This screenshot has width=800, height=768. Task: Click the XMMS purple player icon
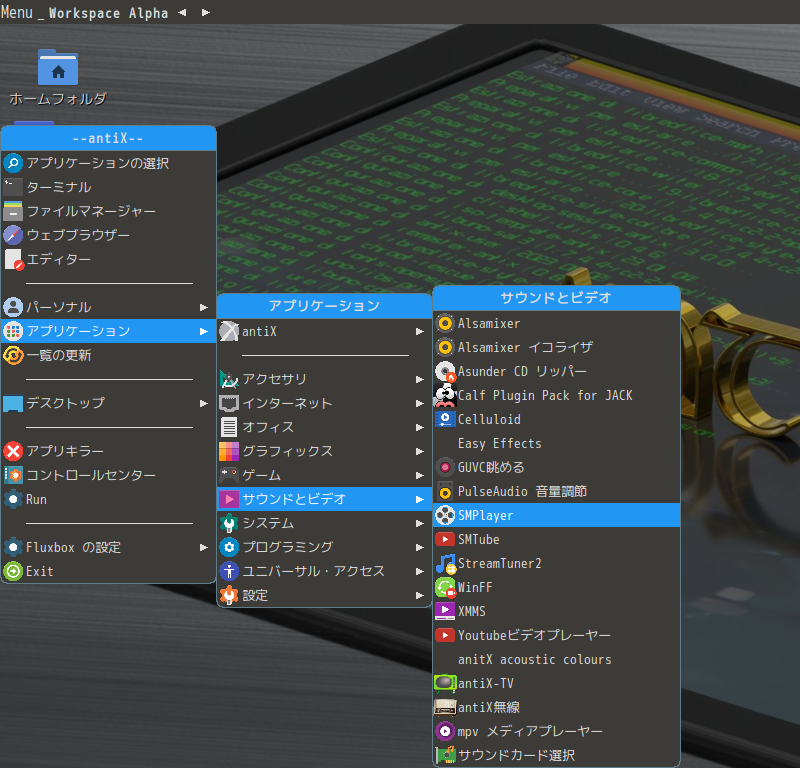(x=444, y=611)
